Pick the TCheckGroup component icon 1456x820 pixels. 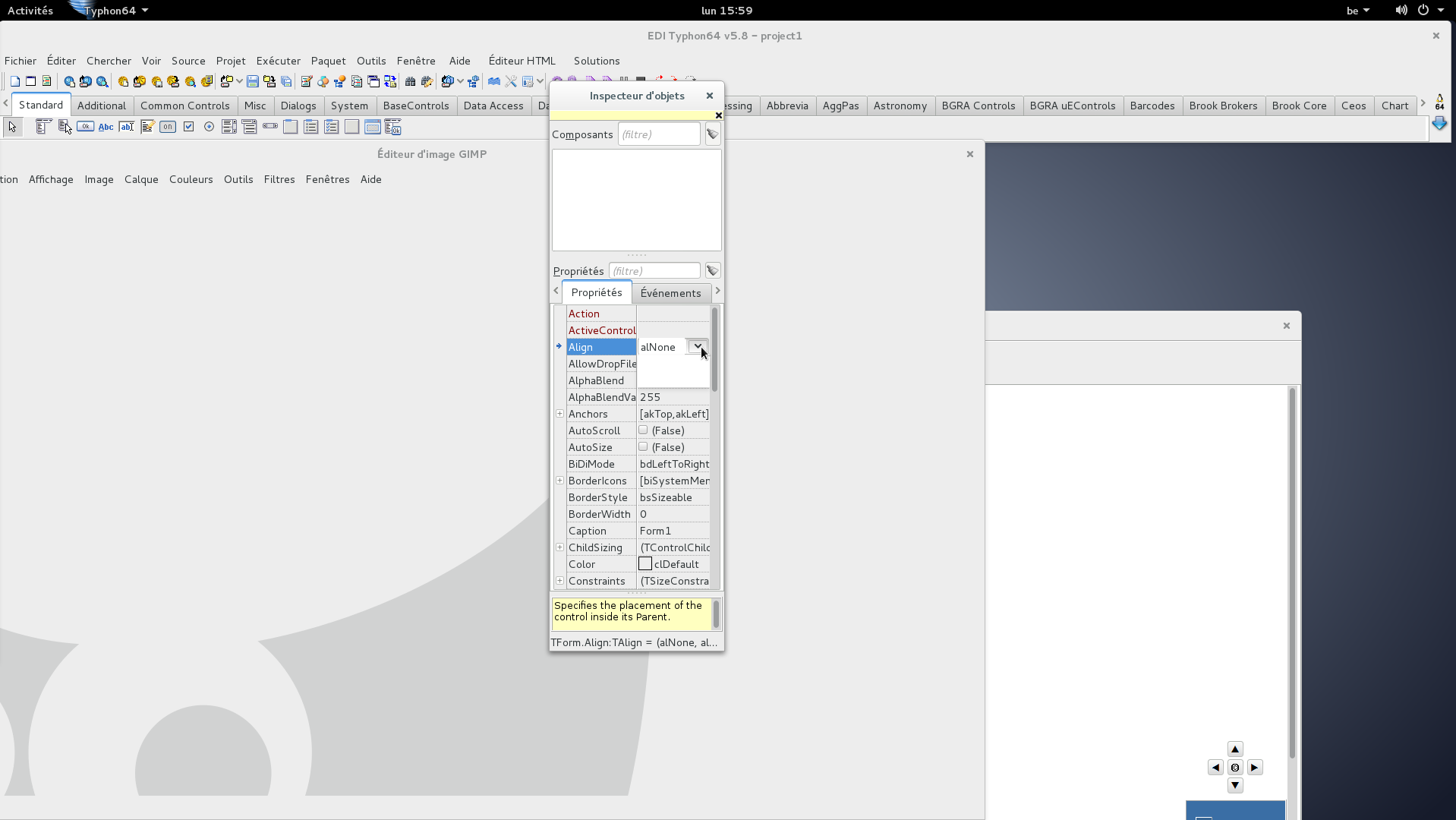click(x=332, y=127)
